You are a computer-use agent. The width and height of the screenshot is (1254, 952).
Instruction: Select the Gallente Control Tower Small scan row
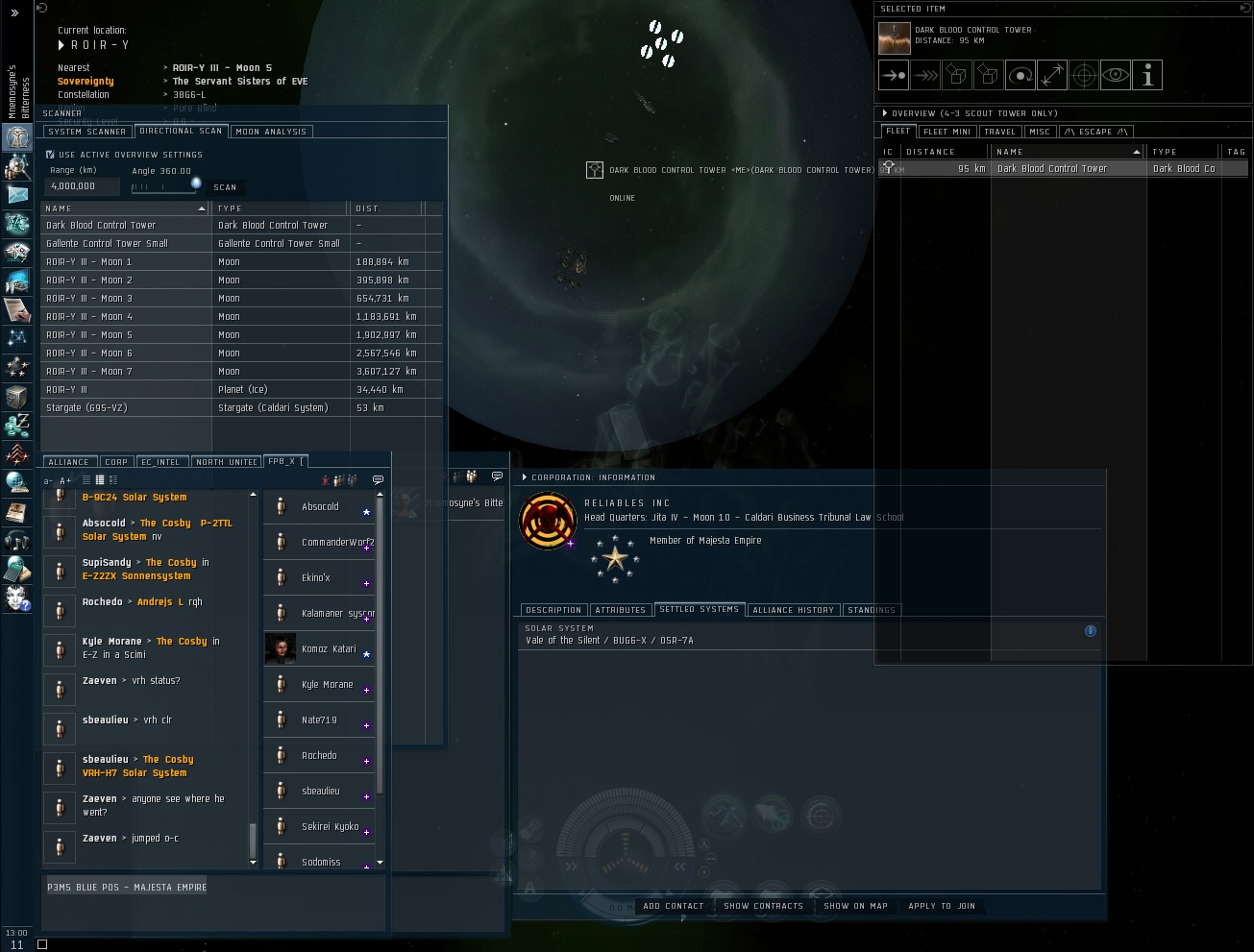[x=241, y=243]
